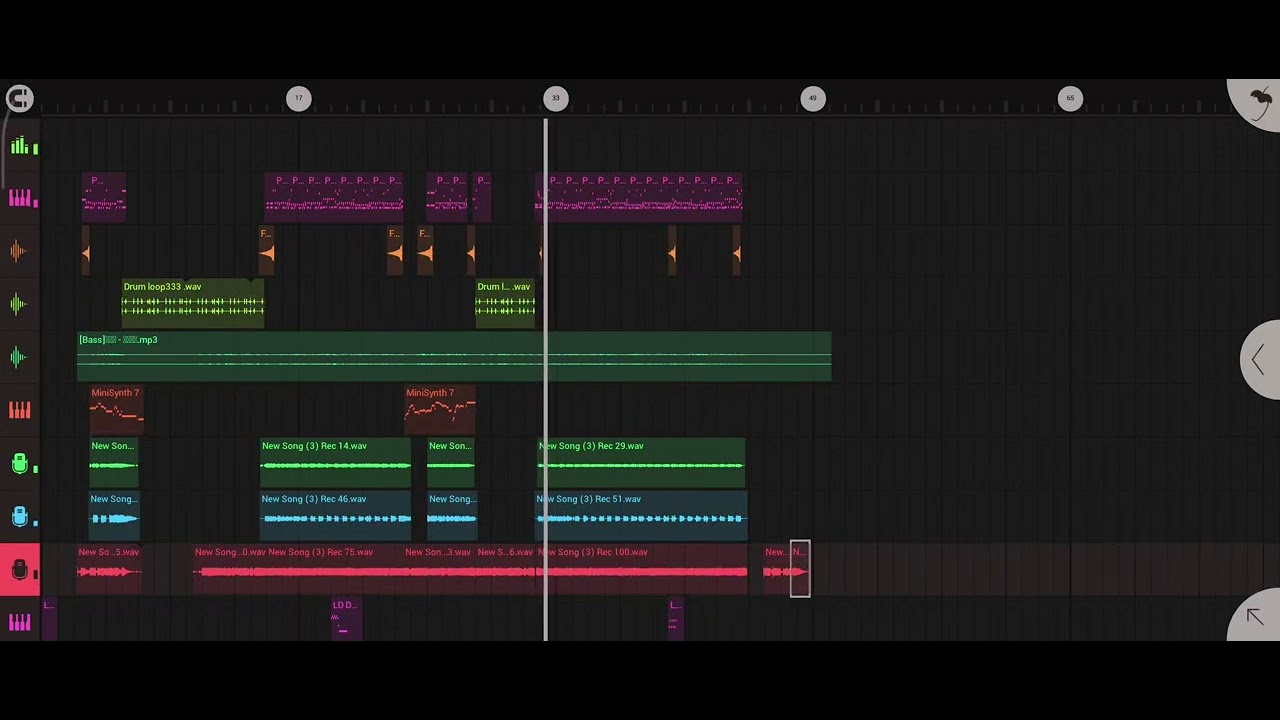
Task: Select the long [Bass] mp3 audio clip
Action: [454, 357]
